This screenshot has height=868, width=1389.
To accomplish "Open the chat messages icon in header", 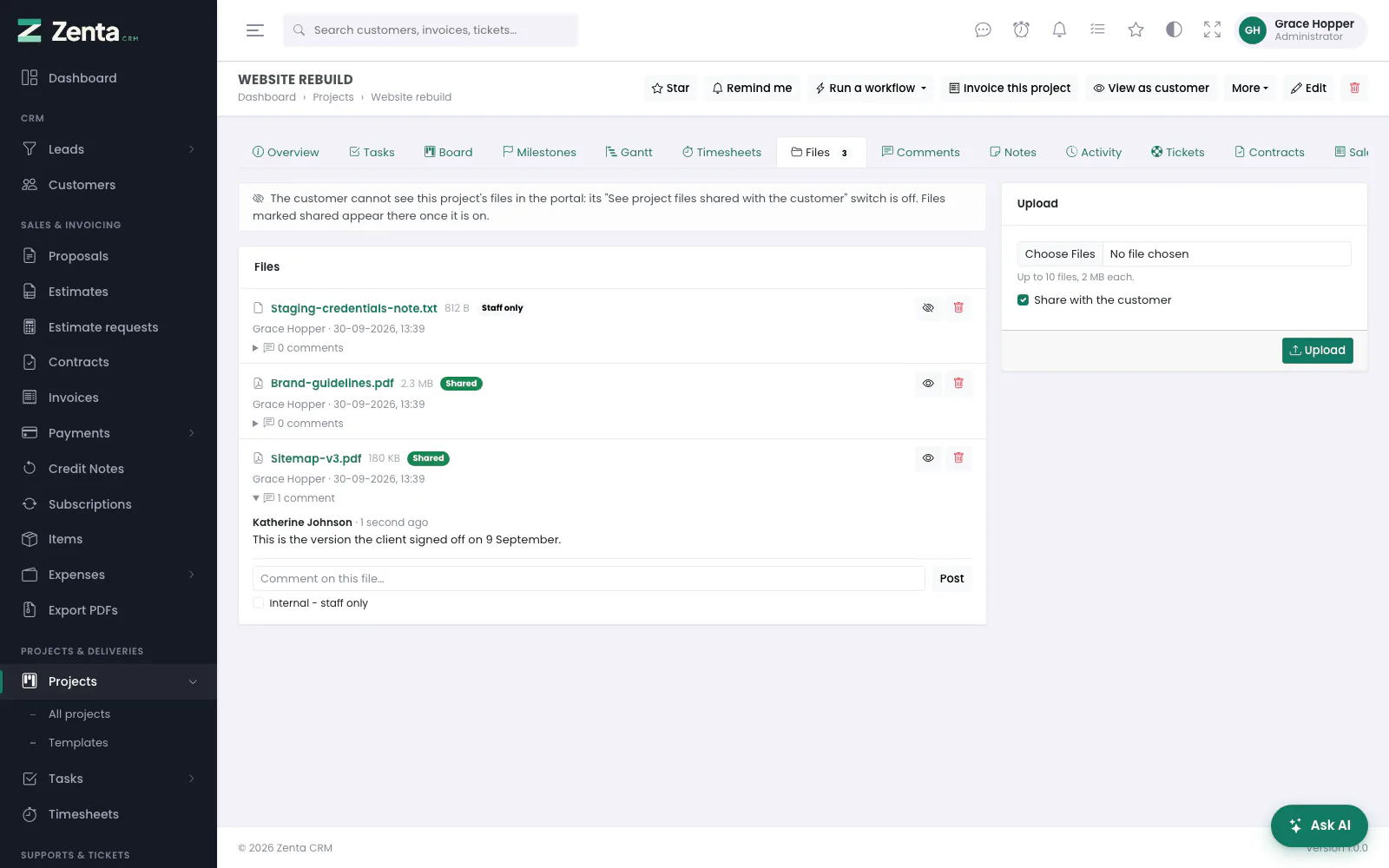I will [x=983, y=30].
